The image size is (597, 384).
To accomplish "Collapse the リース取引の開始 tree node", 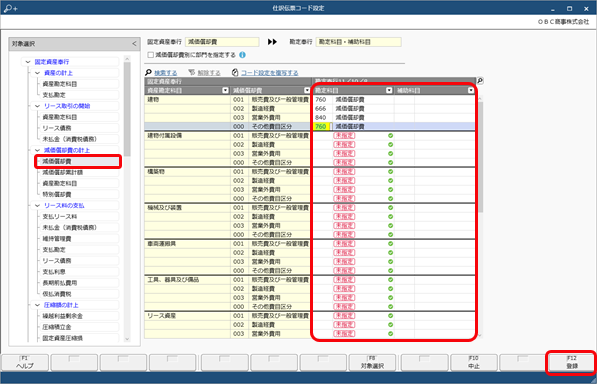I will point(37,106).
